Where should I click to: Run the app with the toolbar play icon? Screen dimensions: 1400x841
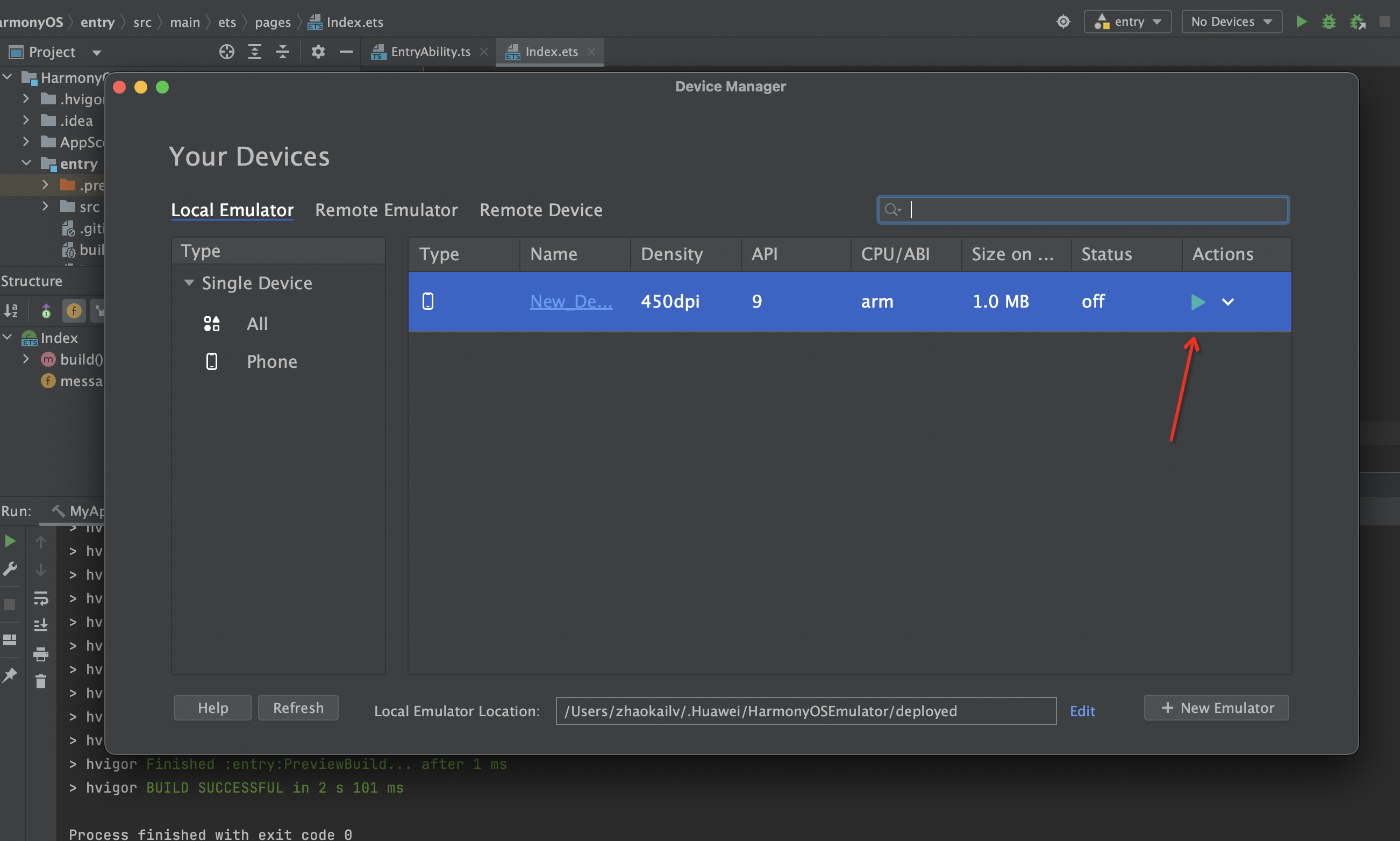[1302, 22]
